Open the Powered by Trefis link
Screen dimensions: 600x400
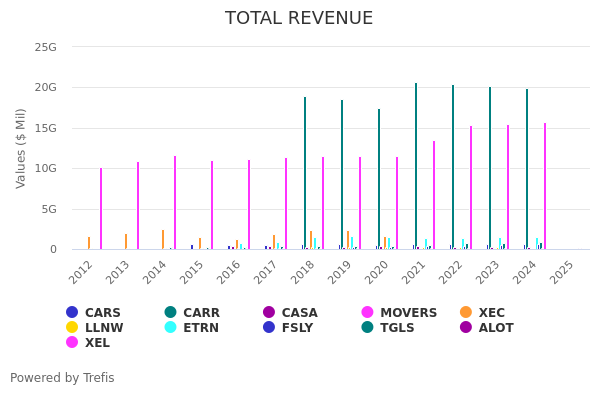[62, 378]
